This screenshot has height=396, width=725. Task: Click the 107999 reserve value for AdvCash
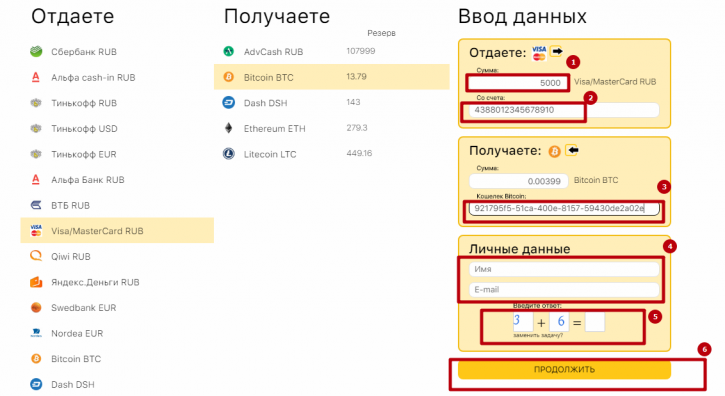361,51
